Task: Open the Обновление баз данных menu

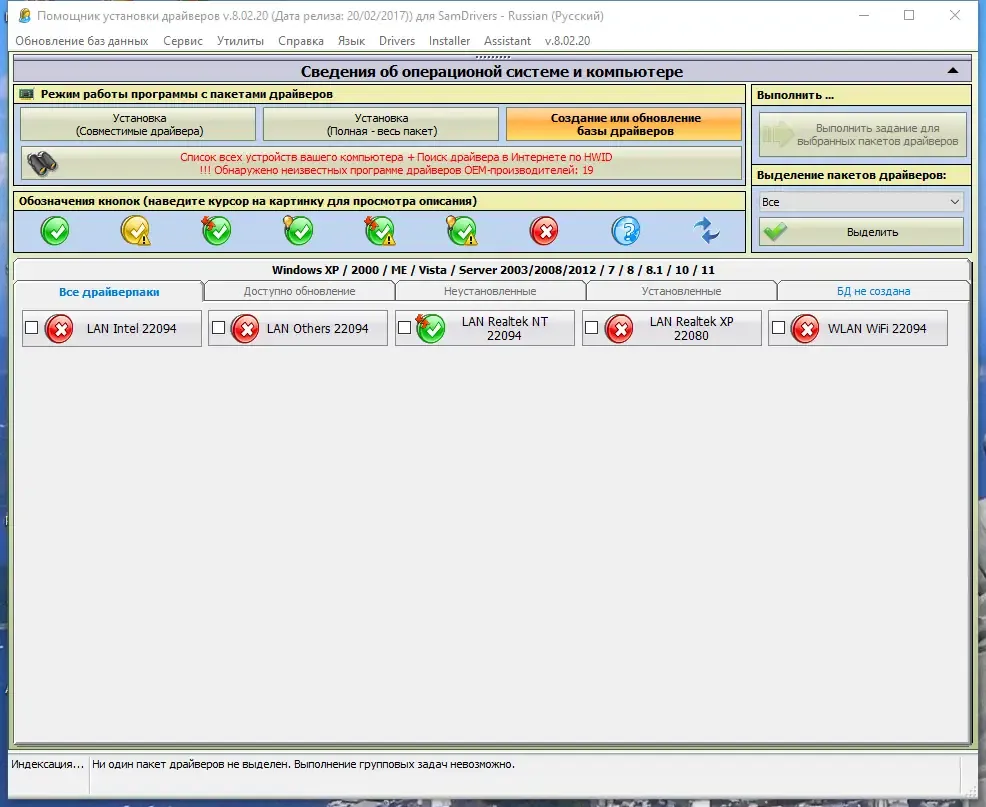Action: point(82,41)
